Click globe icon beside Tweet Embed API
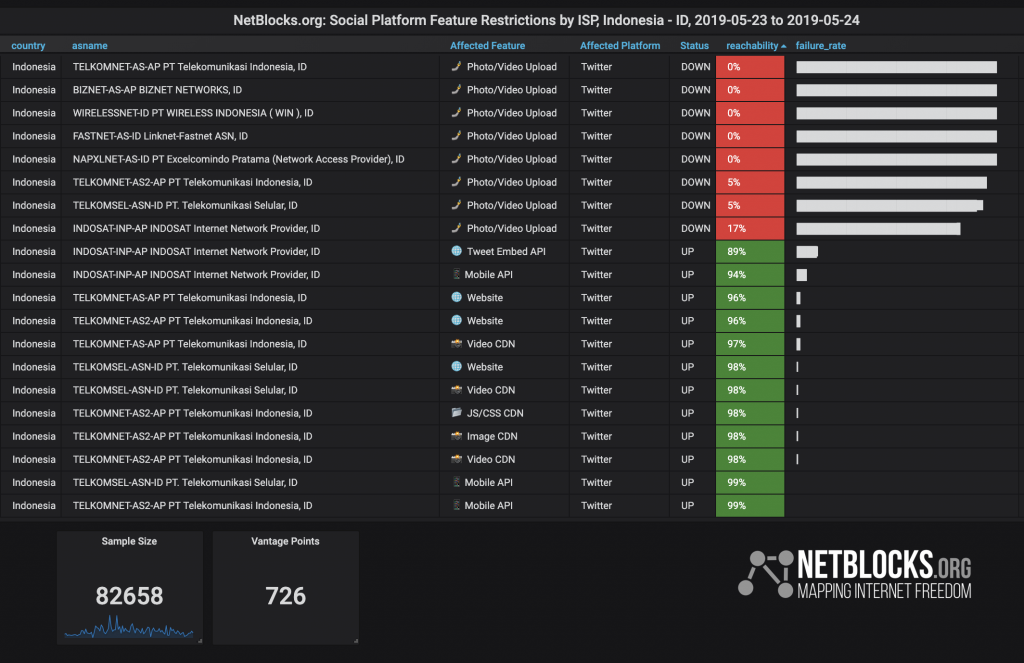Screen dimensions: 1024x663 pyautogui.click(x=456, y=251)
